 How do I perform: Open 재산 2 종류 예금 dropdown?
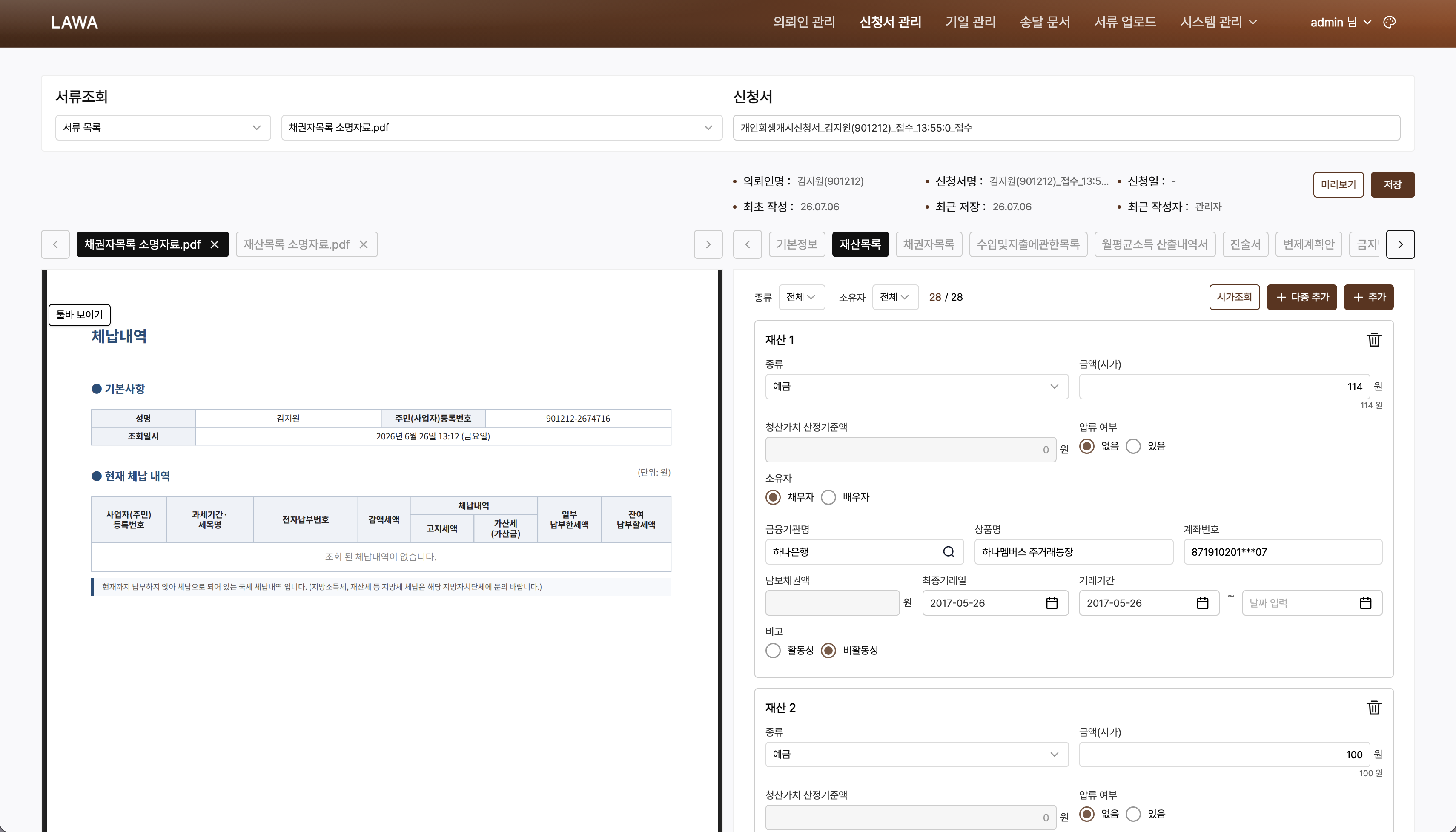pyautogui.click(x=917, y=754)
